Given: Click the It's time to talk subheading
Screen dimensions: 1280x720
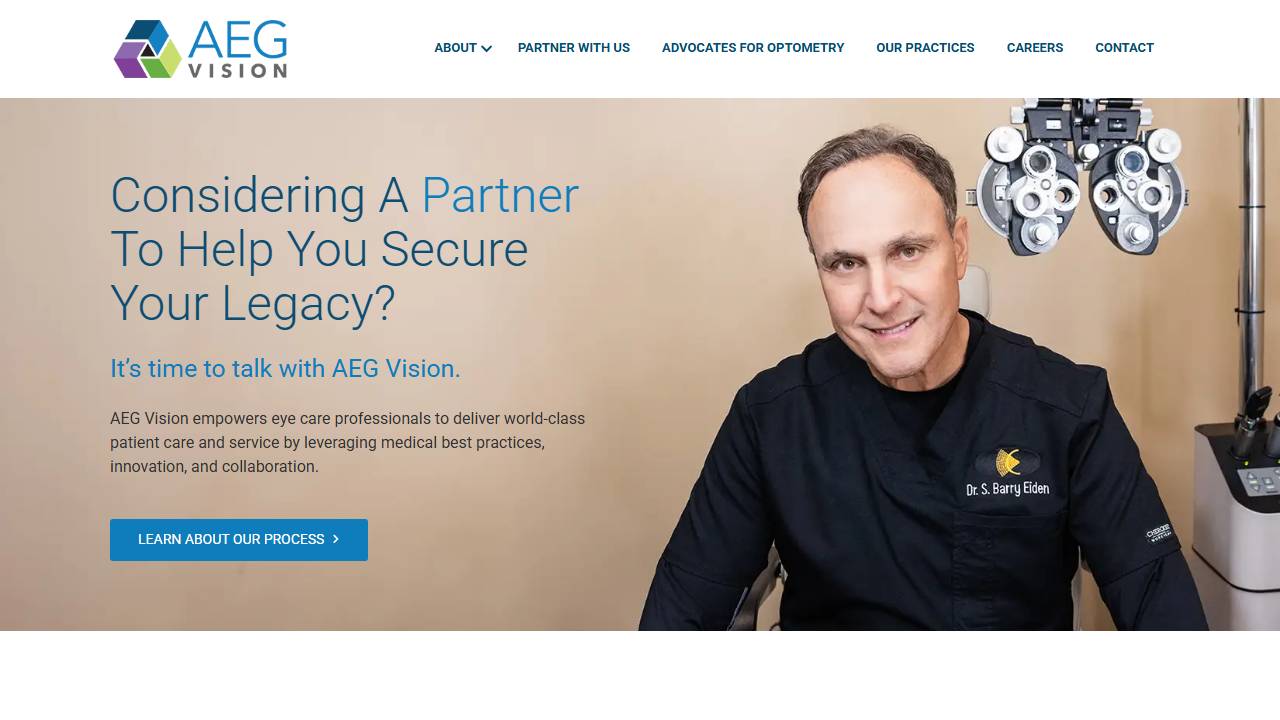Looking at the screenshot, I should 285,369.
